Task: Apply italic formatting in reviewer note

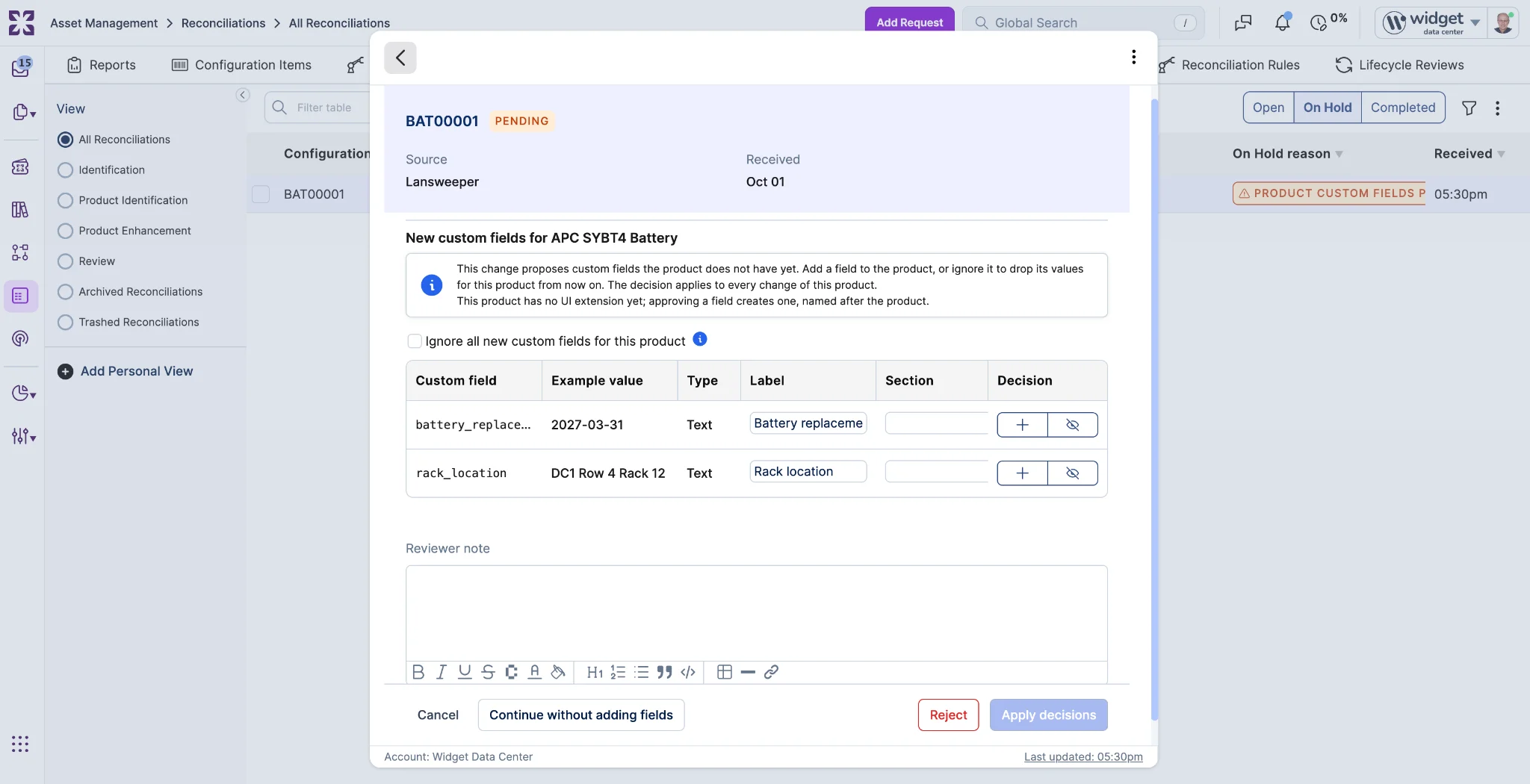Action: [x=441, y=672]
